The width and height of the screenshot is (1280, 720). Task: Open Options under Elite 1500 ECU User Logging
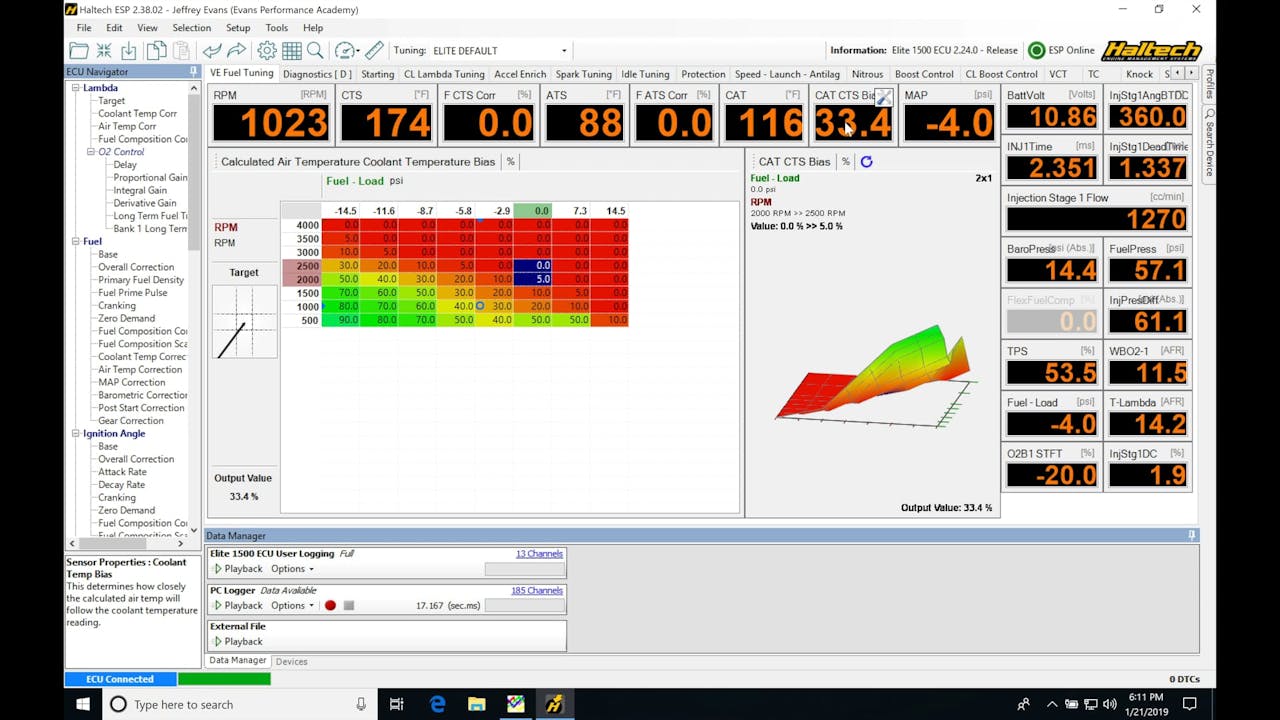coord(289,568)
